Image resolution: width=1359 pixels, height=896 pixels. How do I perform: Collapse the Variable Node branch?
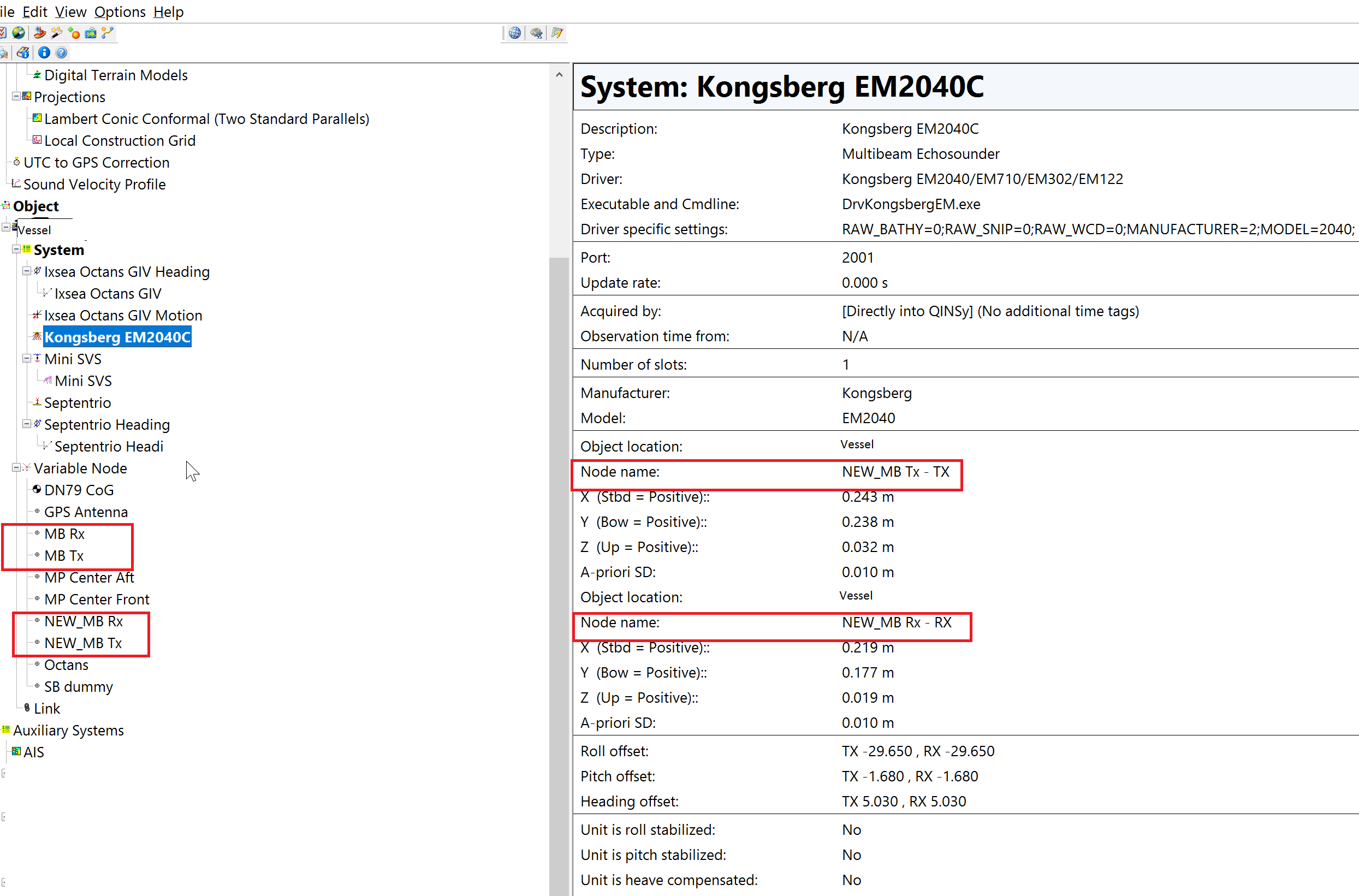pos(16,467)
